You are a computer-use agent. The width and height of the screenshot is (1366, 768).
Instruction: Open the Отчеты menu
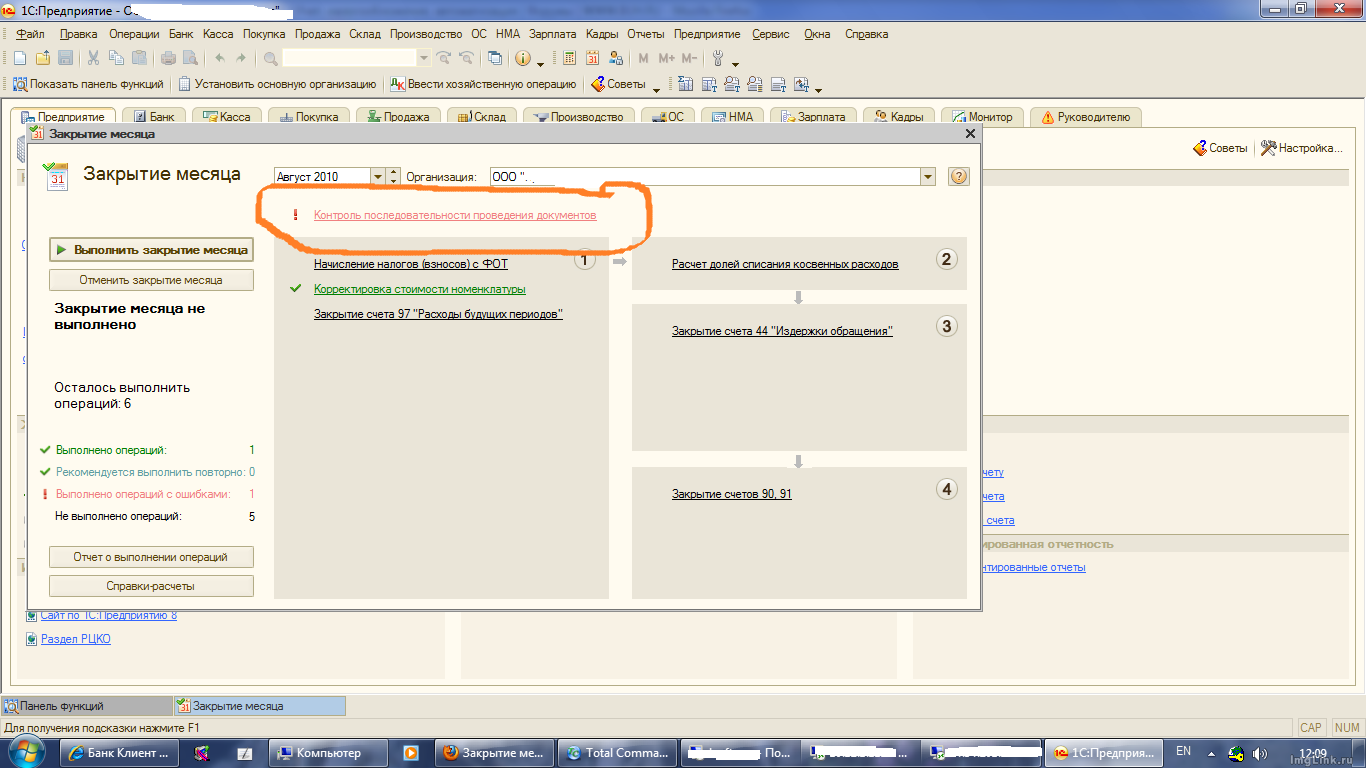[x=645, y=34]
